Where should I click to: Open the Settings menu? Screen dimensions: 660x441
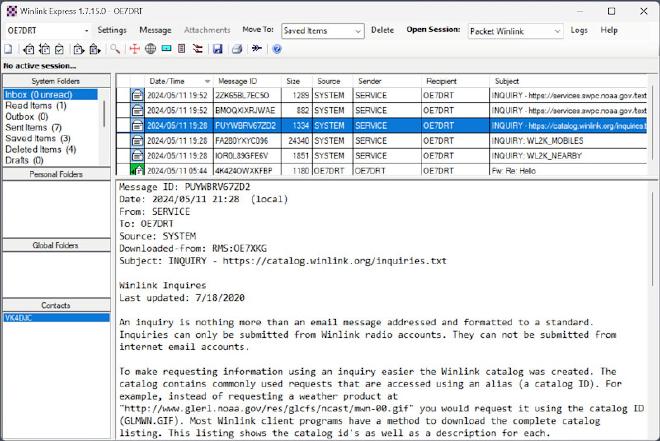coord(112,31)
